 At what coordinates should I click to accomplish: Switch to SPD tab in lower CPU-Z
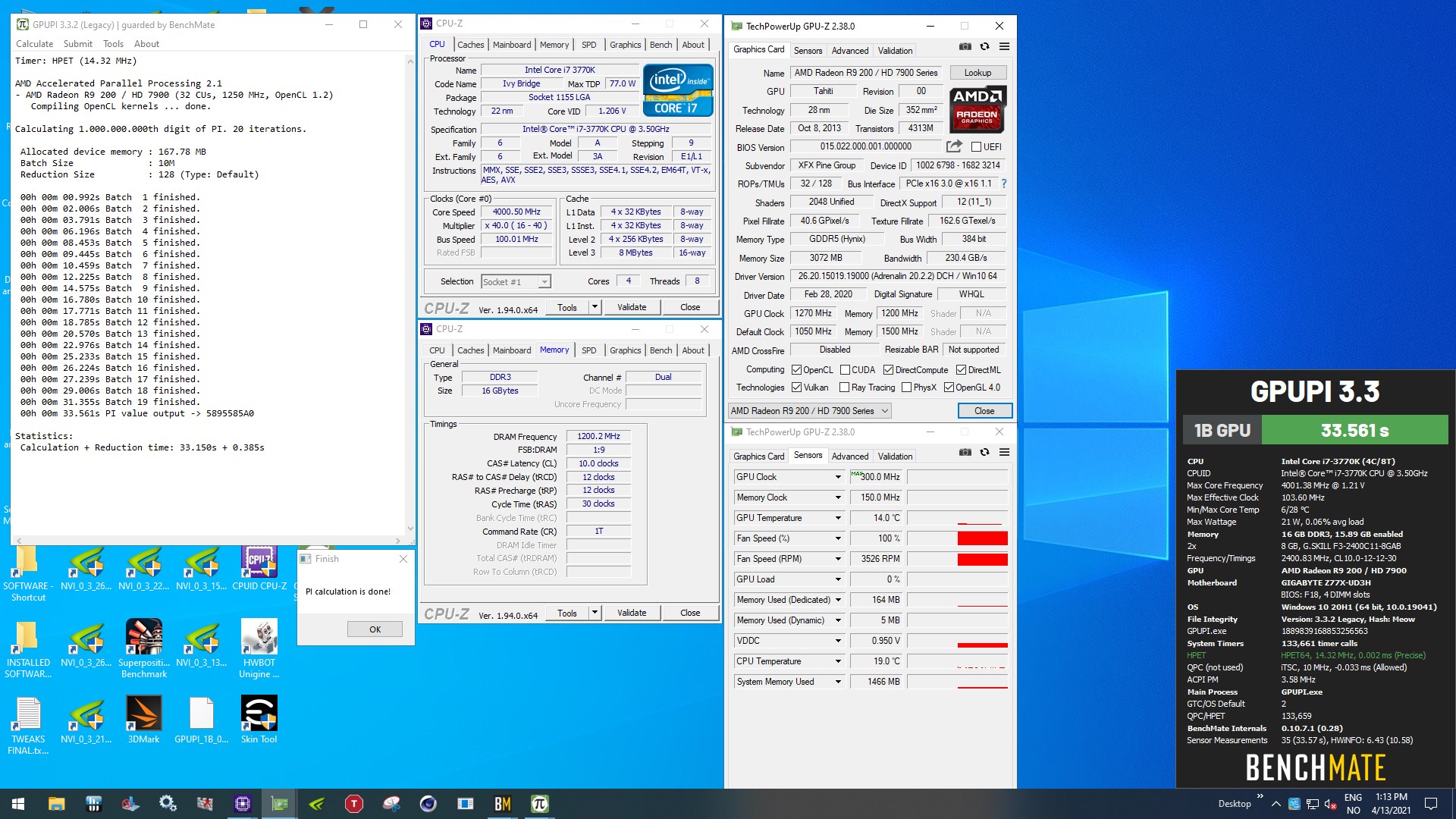pos(588,350)
